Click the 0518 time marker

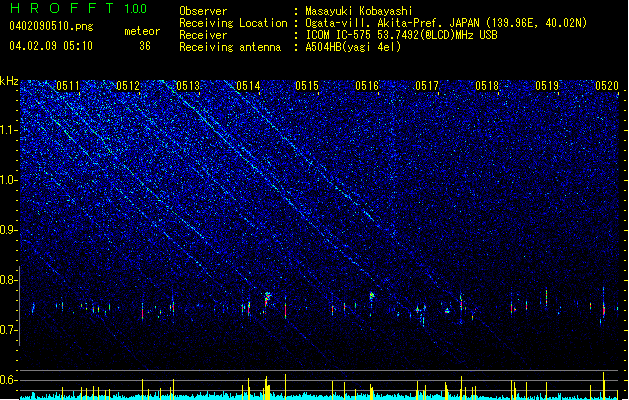[487, 85]
